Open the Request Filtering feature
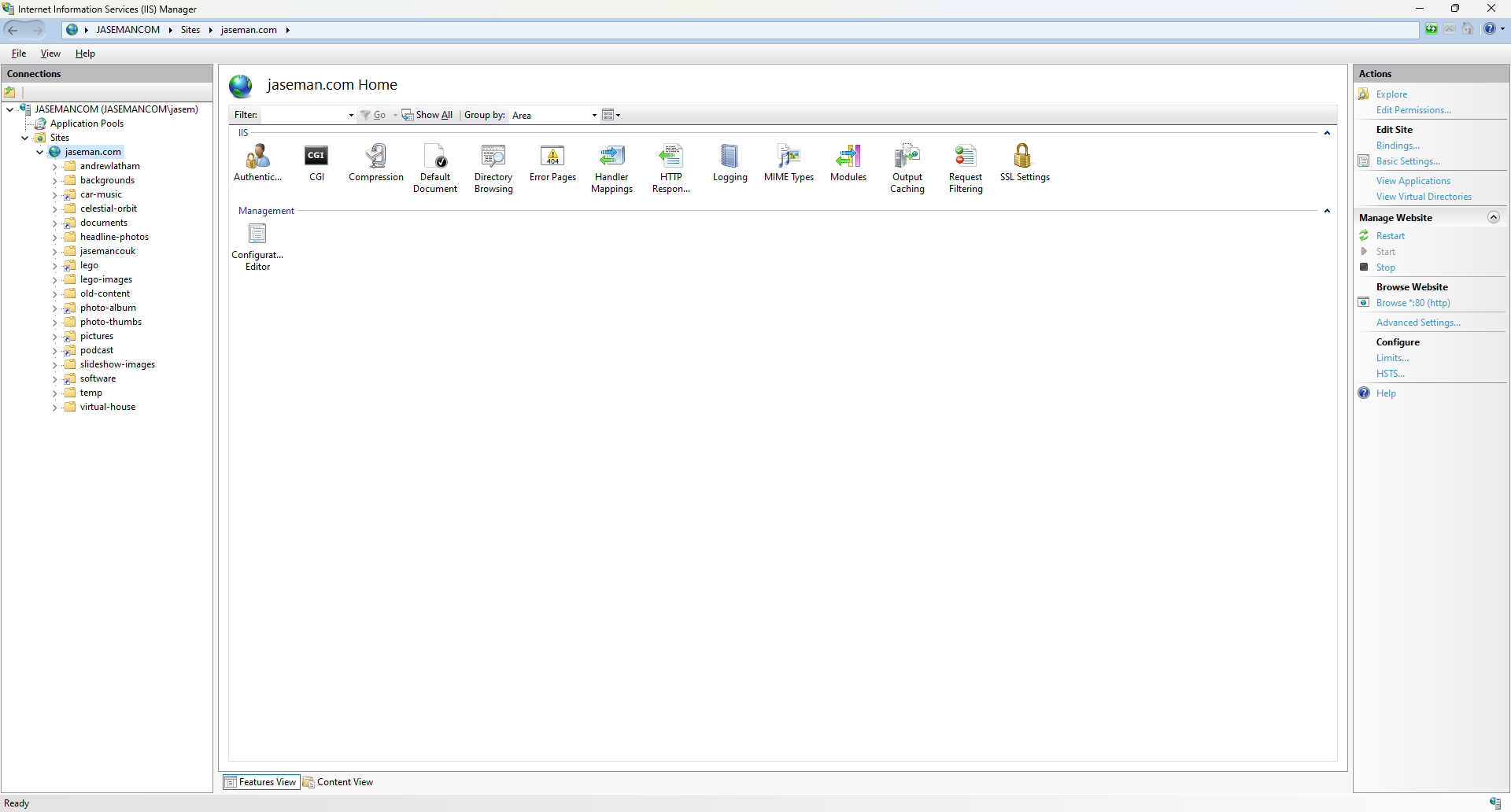Image resolution: width=1511 pixels, height=812 pixels. tap(966, 157)
